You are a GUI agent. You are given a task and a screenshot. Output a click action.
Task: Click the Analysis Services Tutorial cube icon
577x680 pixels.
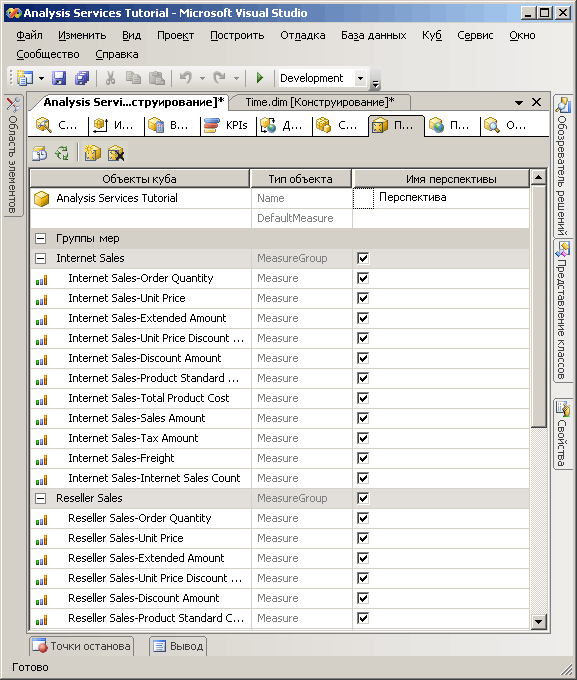pos(42,199)
